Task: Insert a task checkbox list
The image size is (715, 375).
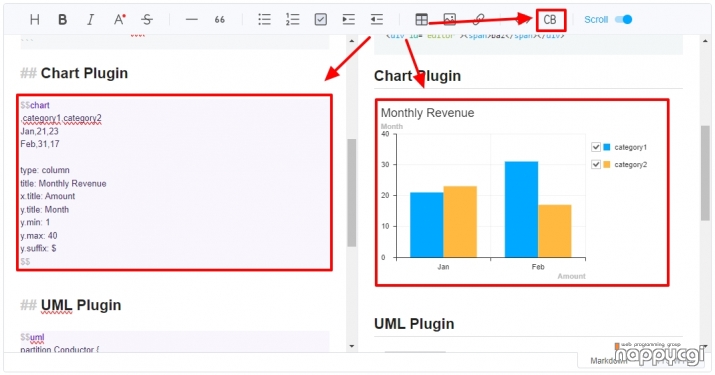Action: pyautogui.click(x=321, y=20)
